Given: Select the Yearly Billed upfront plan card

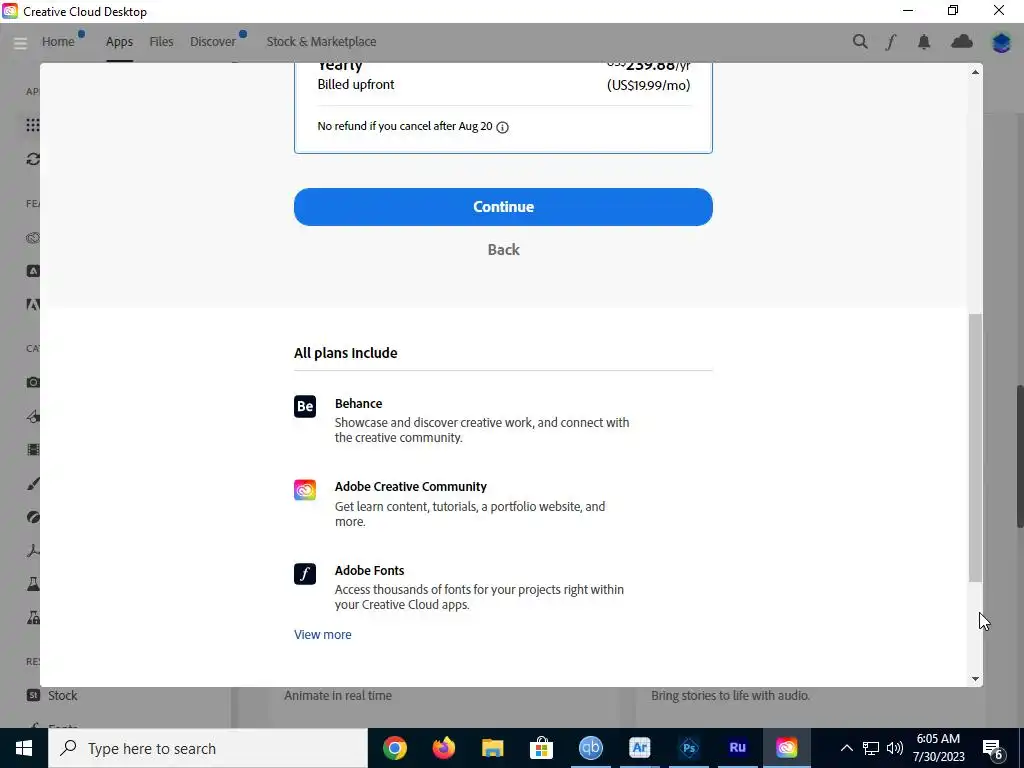Looking at the screenshot, I should coord(503,108).
